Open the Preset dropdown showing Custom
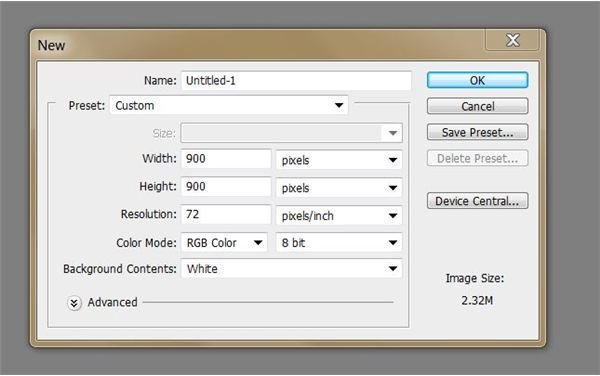 (229, 105)
